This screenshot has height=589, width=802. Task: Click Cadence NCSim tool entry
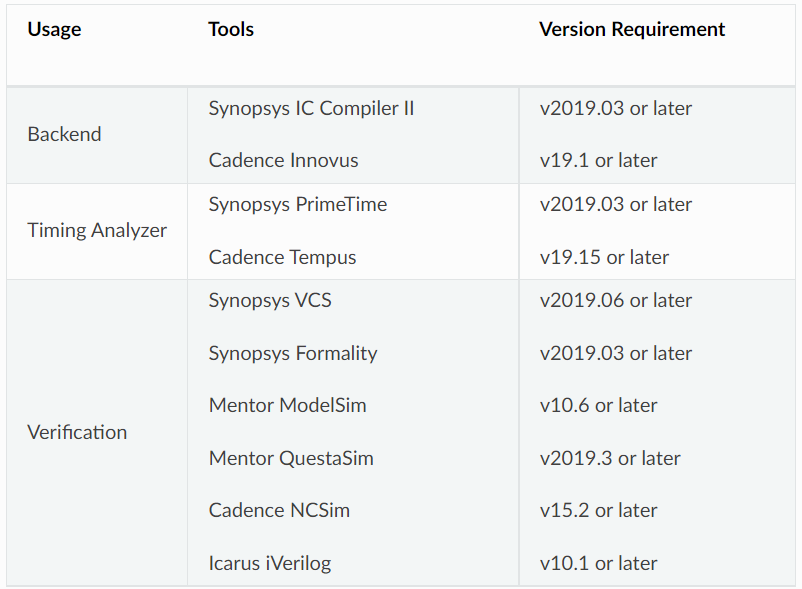(x=279, y=510)
